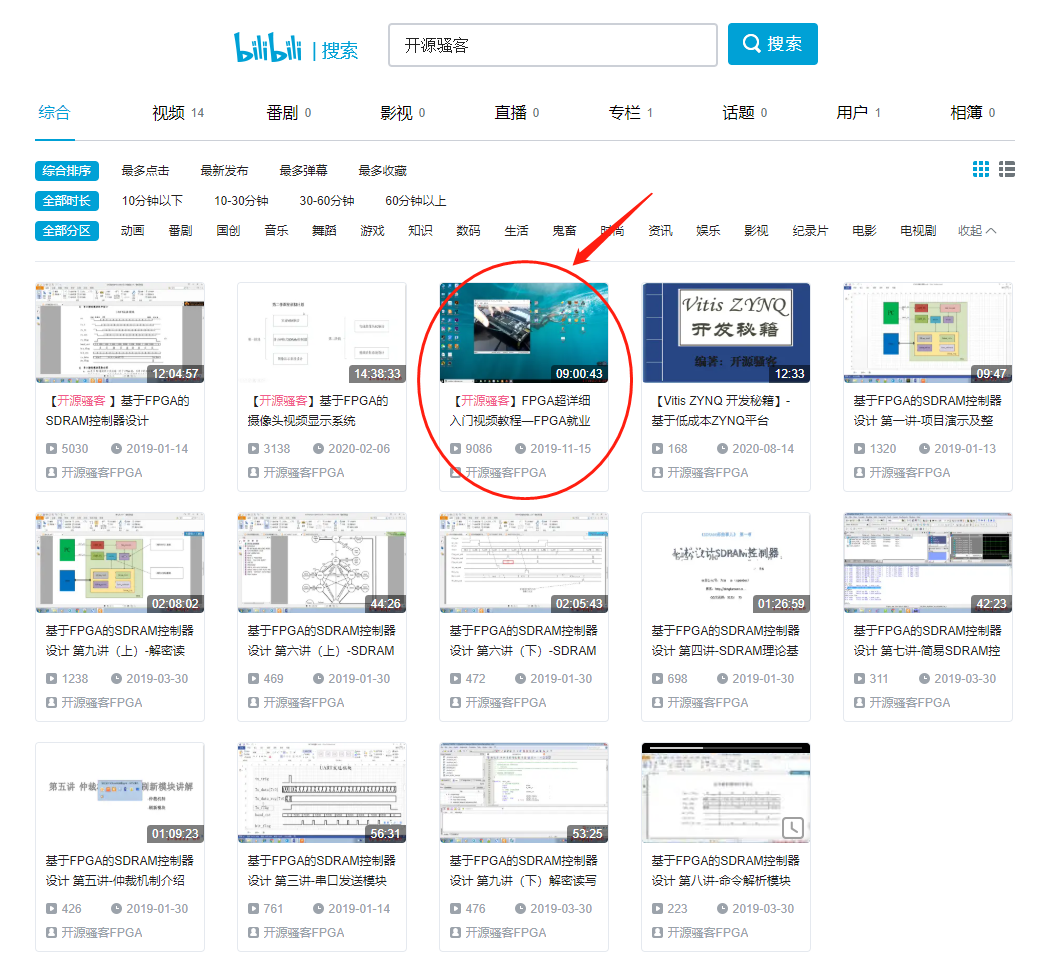Open the 56:31 串口发送模块 thumbnail
1045x970 pixels.
(x=322, y=793)
